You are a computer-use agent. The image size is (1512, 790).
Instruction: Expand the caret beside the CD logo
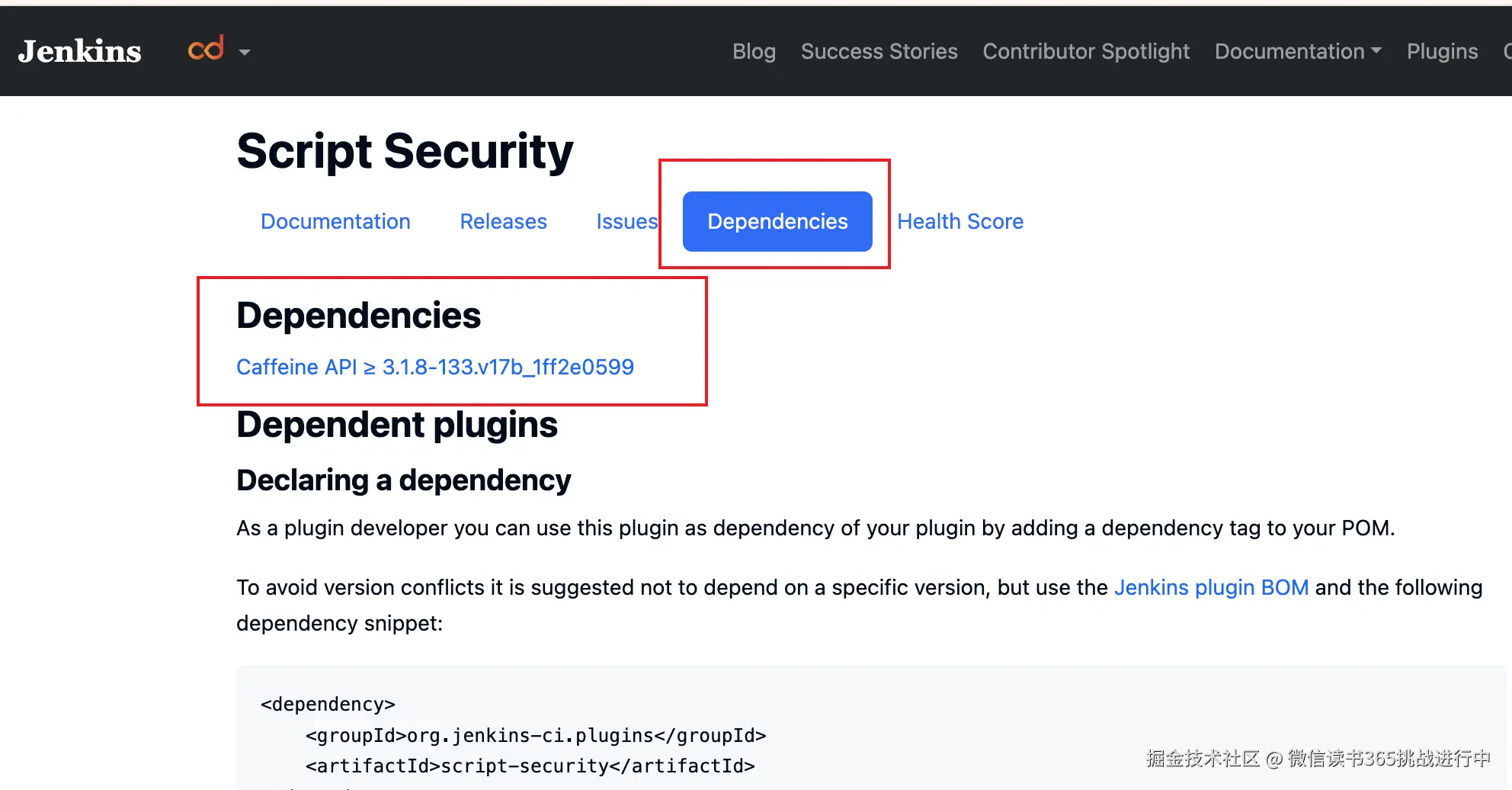(x=245, y=53)
